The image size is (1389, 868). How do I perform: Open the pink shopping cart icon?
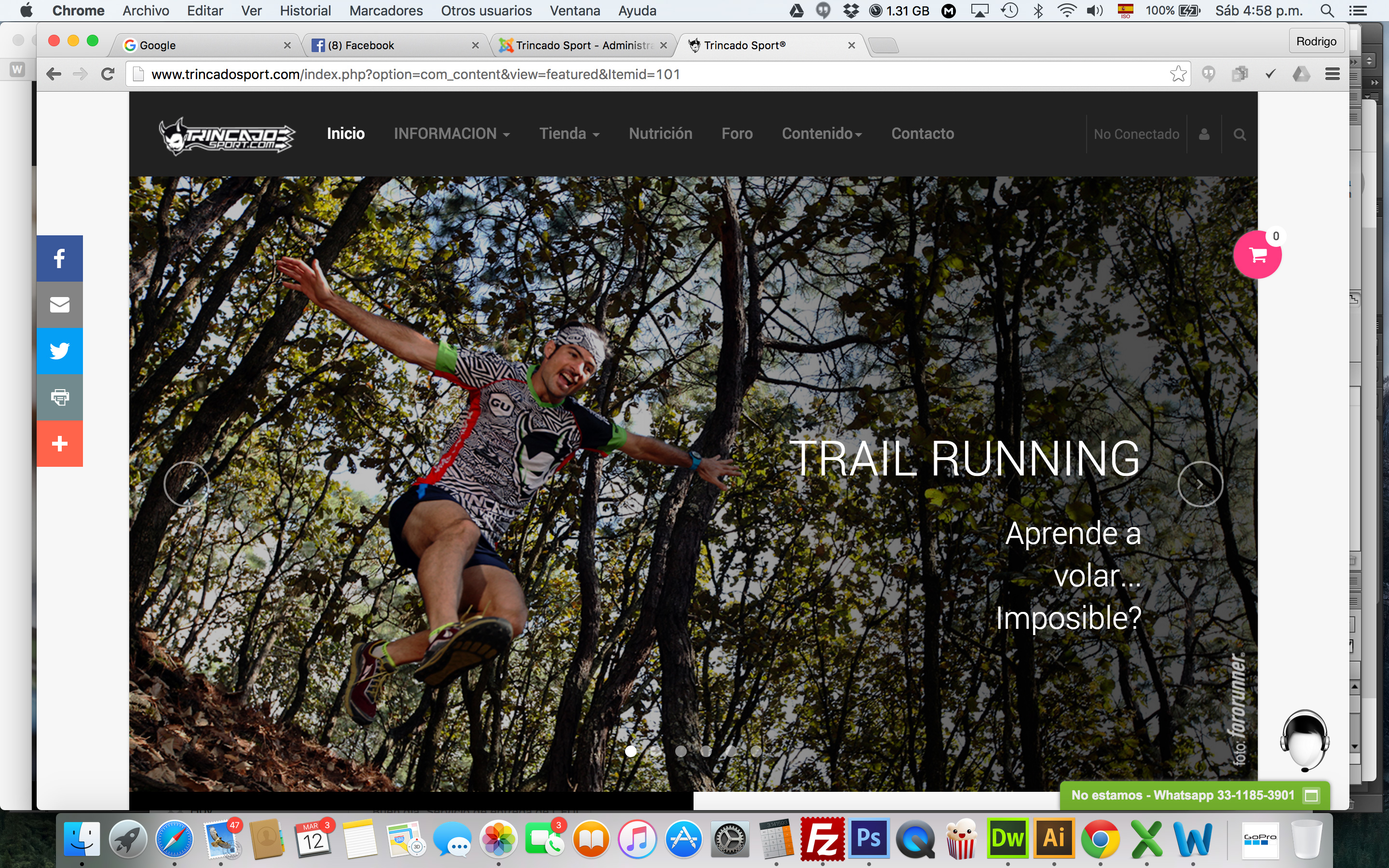click(1257, 256)
